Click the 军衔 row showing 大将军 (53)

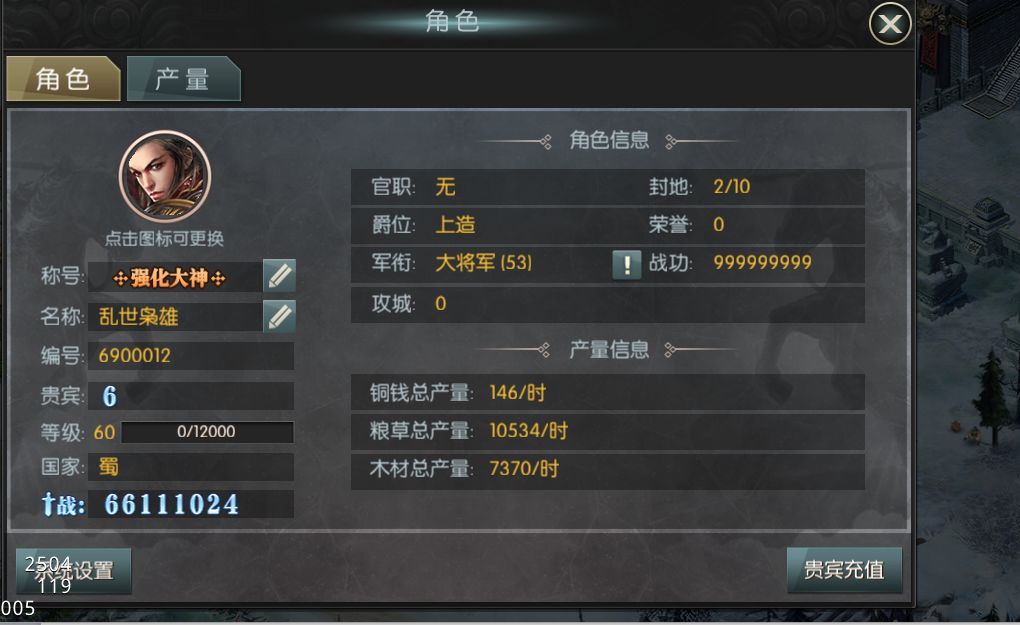(480, 263)
